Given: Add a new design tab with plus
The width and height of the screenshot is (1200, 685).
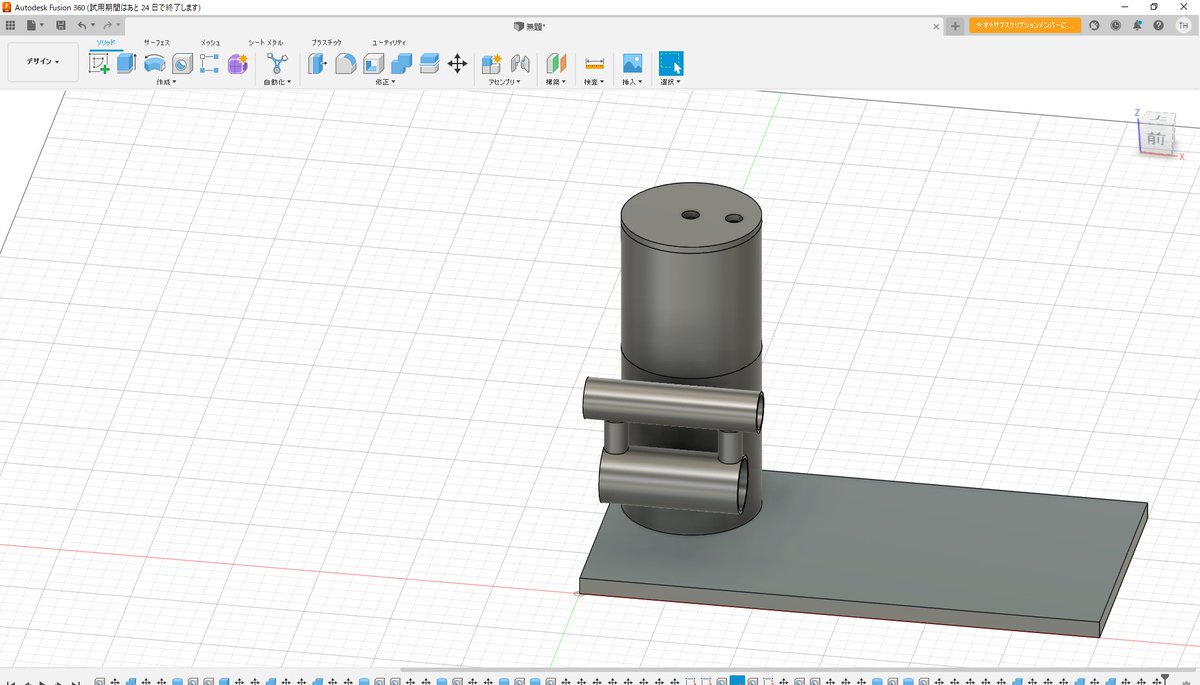Looking at the screenshot, I should pyautogui.click(x=955, y=25).
